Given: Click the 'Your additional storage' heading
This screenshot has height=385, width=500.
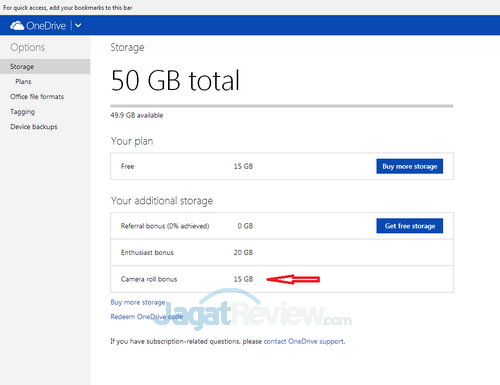Looking at the screenshot, I should click(x=162, y=201).
